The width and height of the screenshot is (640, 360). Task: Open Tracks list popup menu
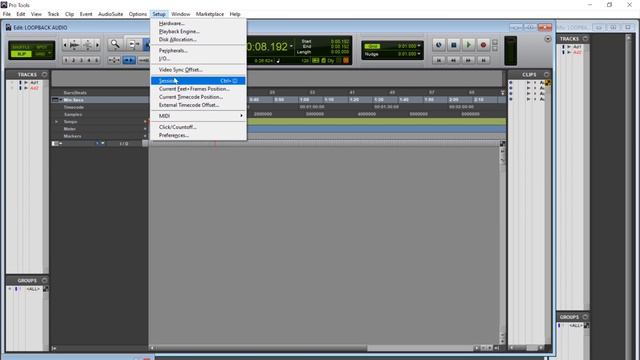pyautogui.click(x=44, y=75)
